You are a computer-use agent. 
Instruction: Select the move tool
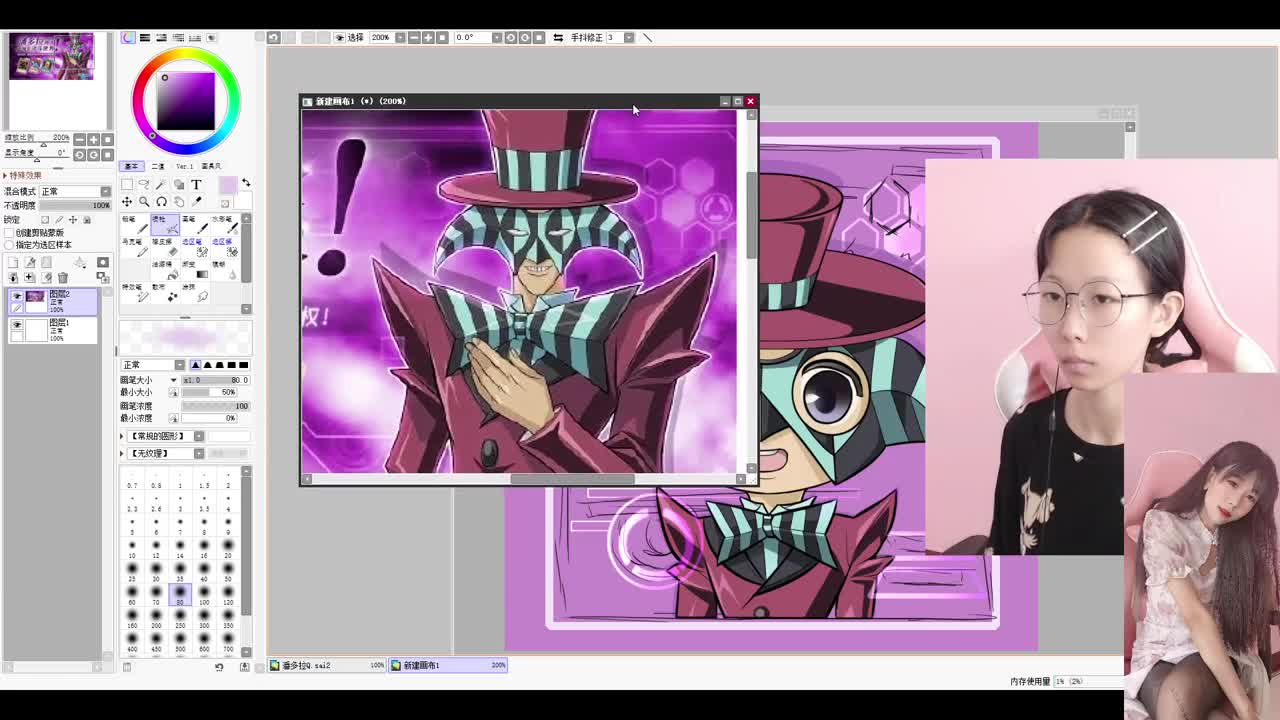[x=127, y=202]
